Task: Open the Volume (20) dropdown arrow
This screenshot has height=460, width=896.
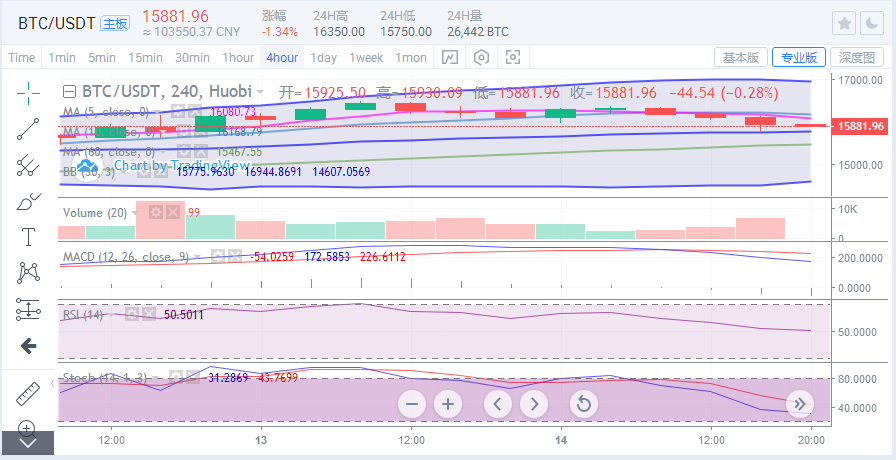Action: coord(136,213)
